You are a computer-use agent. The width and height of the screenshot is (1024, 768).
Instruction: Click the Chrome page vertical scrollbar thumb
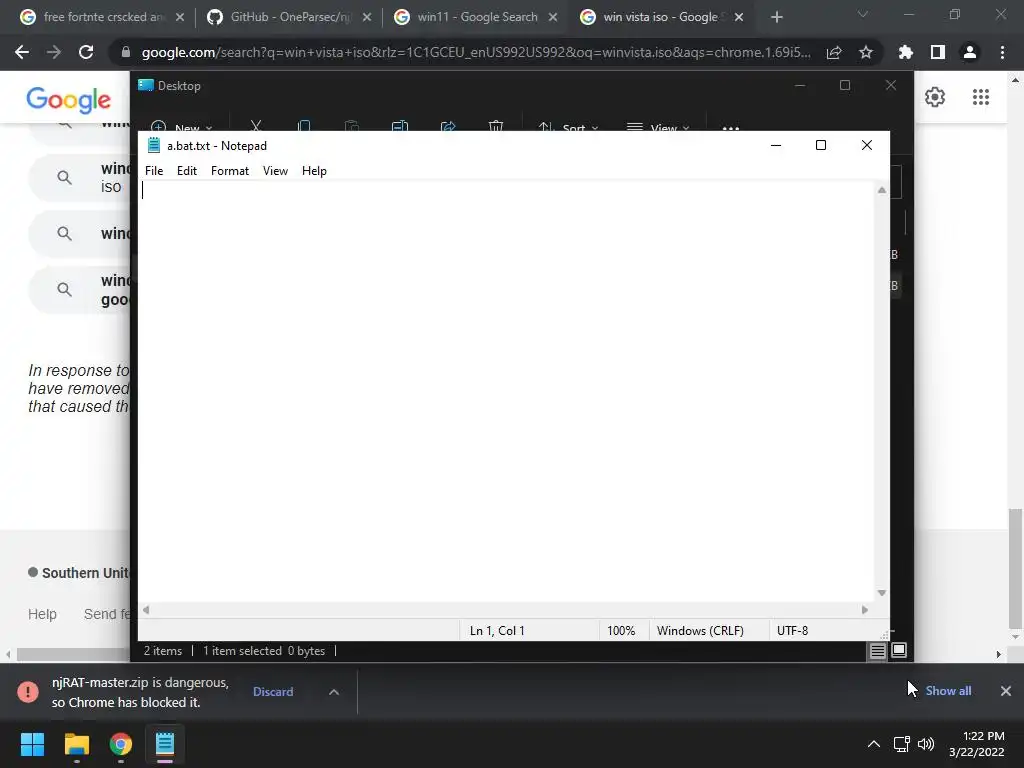click(1015, 568)
